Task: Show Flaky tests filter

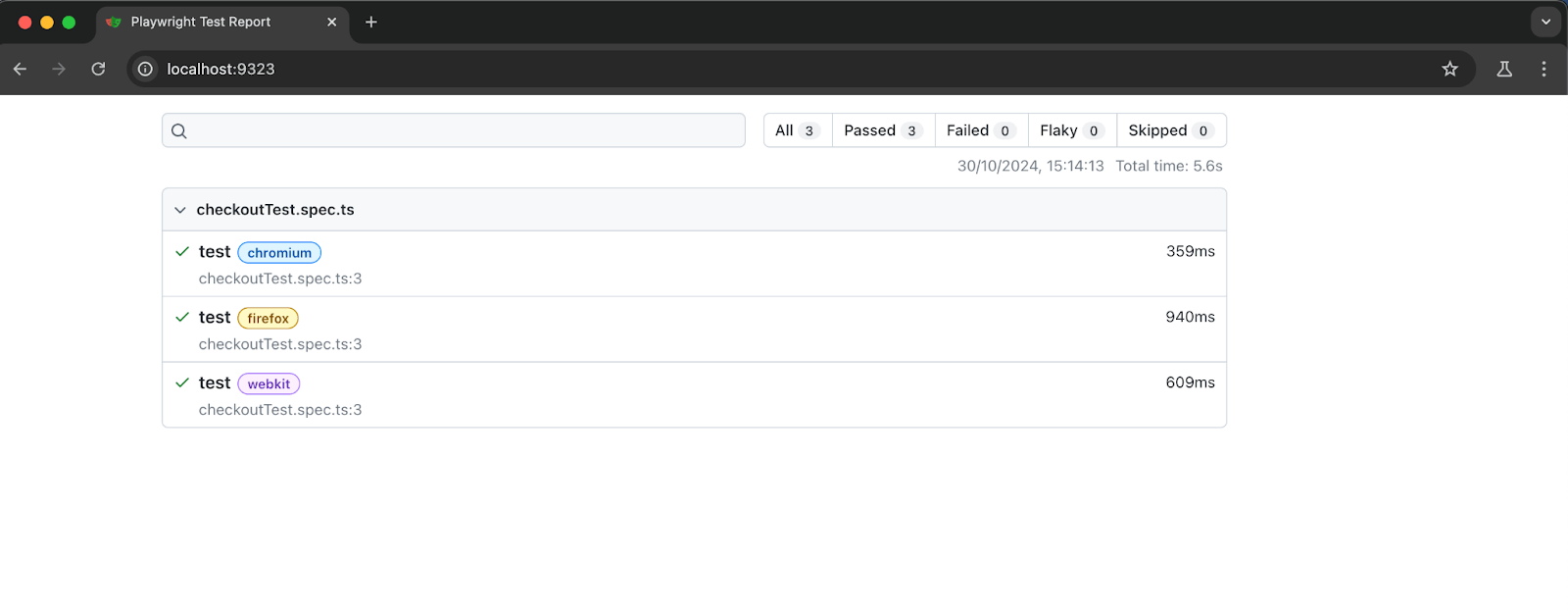Action: point(1071,130)
